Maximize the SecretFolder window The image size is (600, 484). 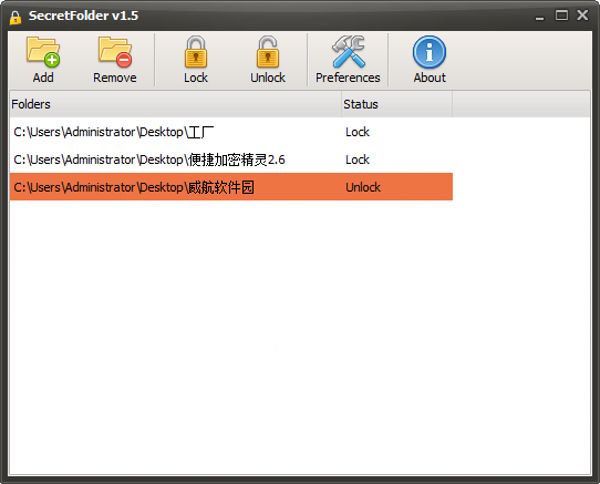pyautogui.click(x=561, y=15)
